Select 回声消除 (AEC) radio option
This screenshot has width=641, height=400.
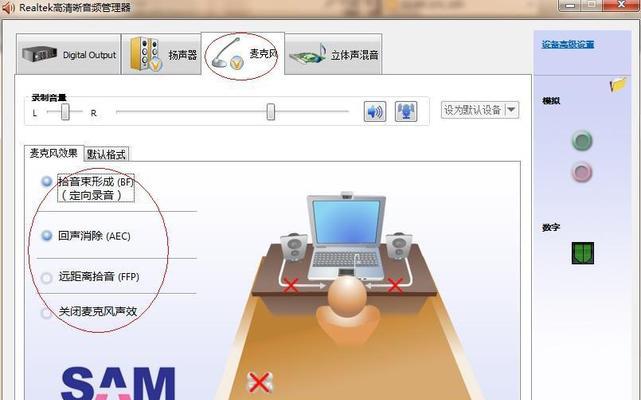tap(47, 236)
